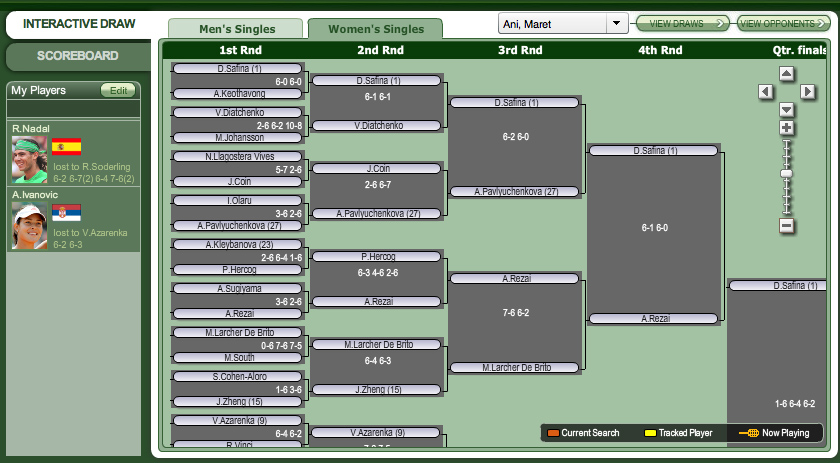Select A.Rezai in the 4th round
Screen dimensions: 840x463
click(x=653, y=319)
